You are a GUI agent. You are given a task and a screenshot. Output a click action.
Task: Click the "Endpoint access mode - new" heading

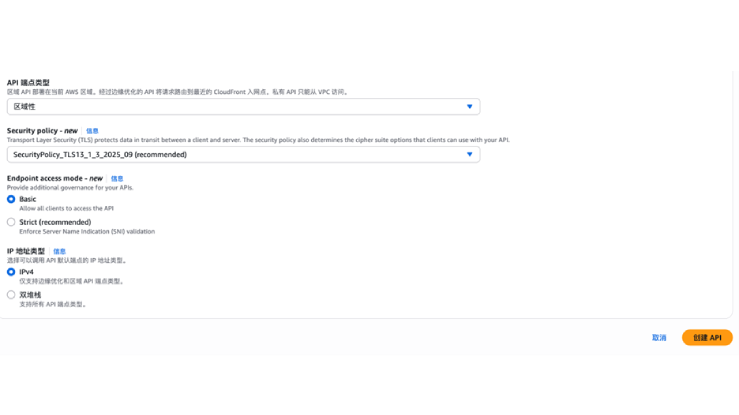[x=55, y=179]
